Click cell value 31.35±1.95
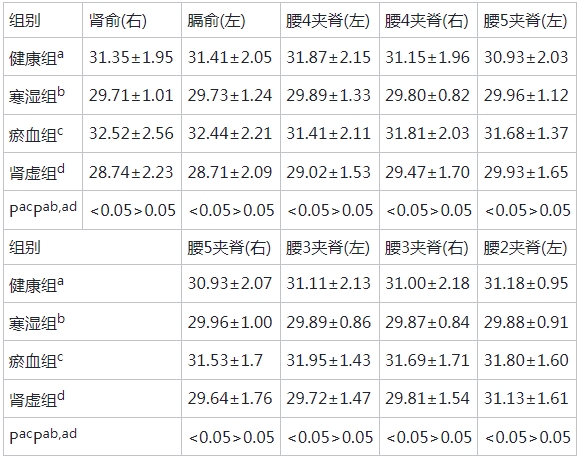The image size is (580, 458). (131, 57)
